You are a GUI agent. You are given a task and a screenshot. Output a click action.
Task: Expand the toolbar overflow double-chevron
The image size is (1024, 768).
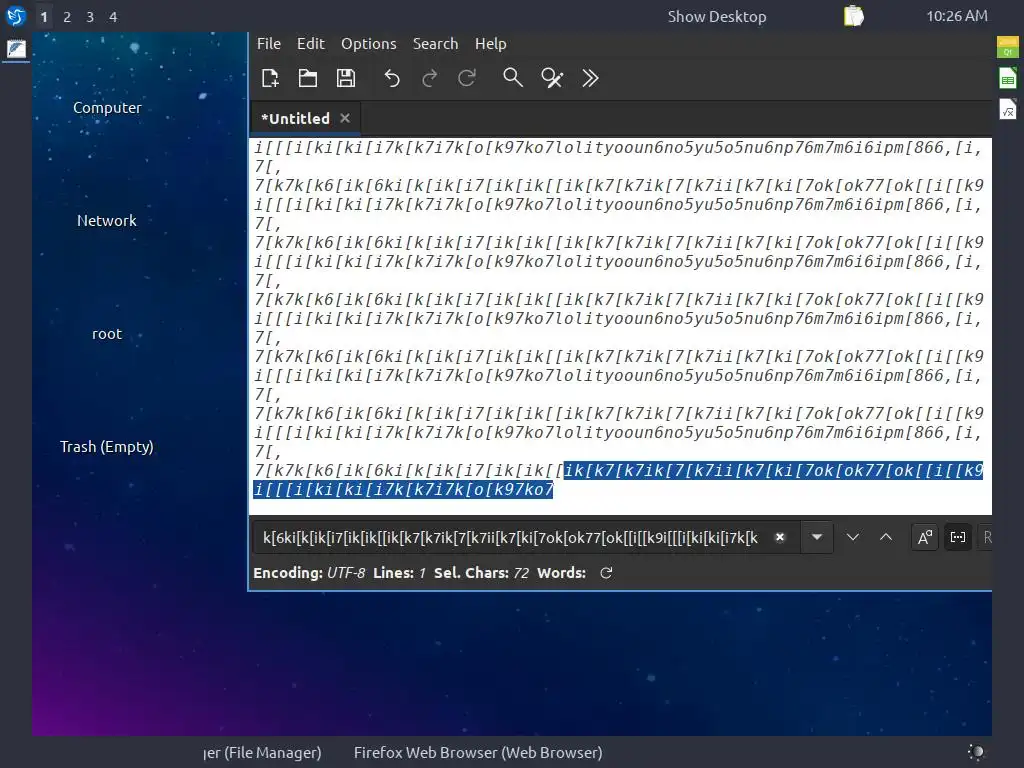(590, 78)
